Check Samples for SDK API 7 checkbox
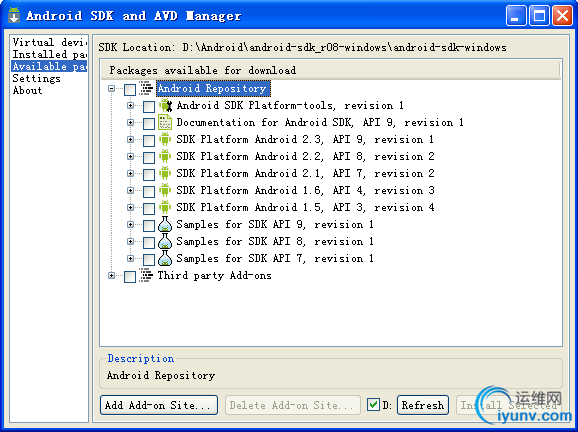Screen dimensions: 578x432 (149, 259)
